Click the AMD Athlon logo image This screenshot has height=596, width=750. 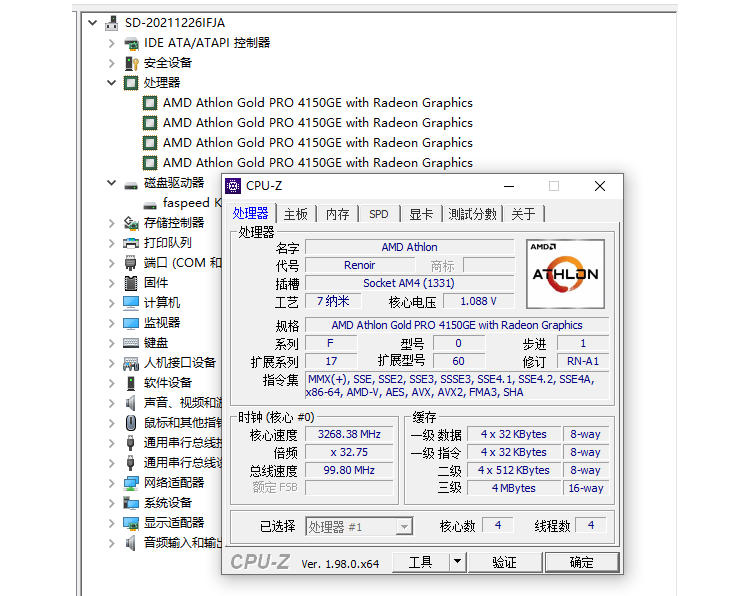(x=565, y=273)
